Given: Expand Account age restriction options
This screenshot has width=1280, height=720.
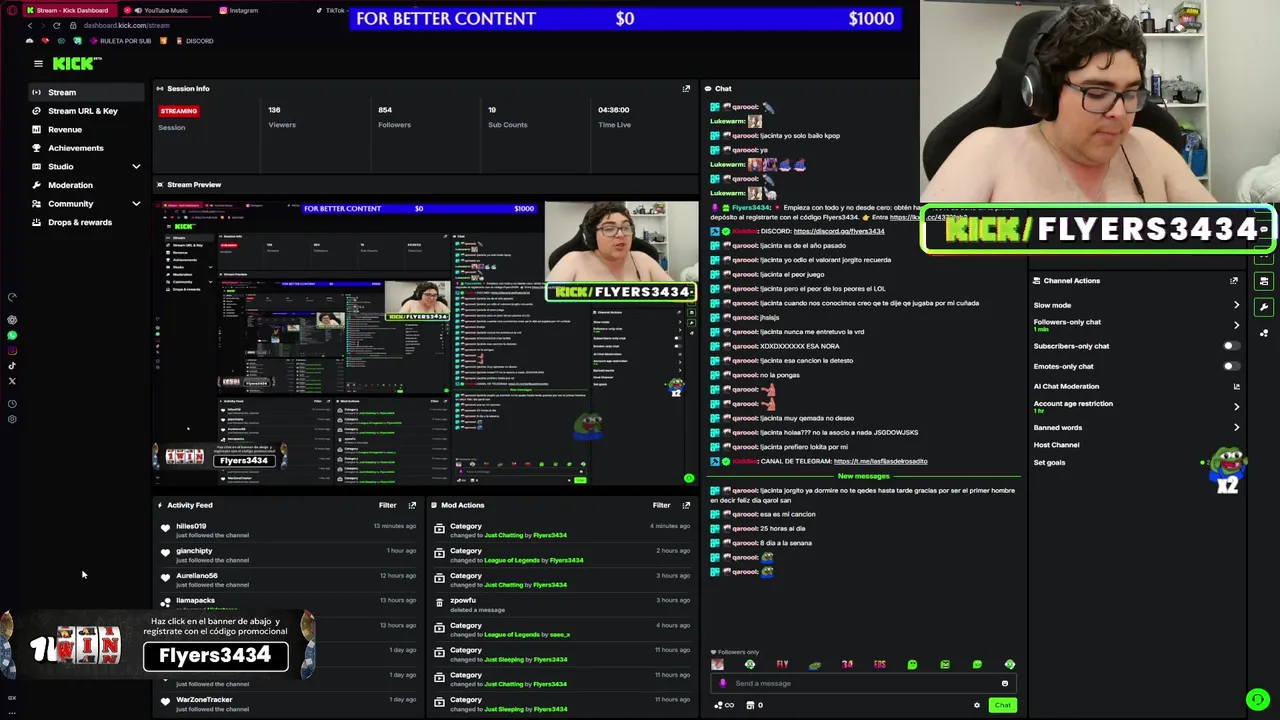Looking at the screenshot, I should click(1236, 407).
